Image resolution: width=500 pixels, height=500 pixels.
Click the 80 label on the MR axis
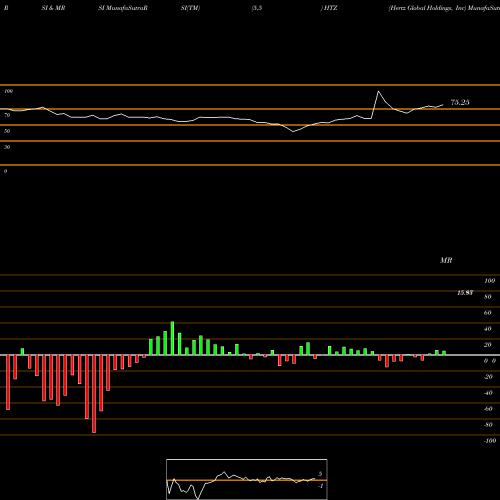[488, 297]
